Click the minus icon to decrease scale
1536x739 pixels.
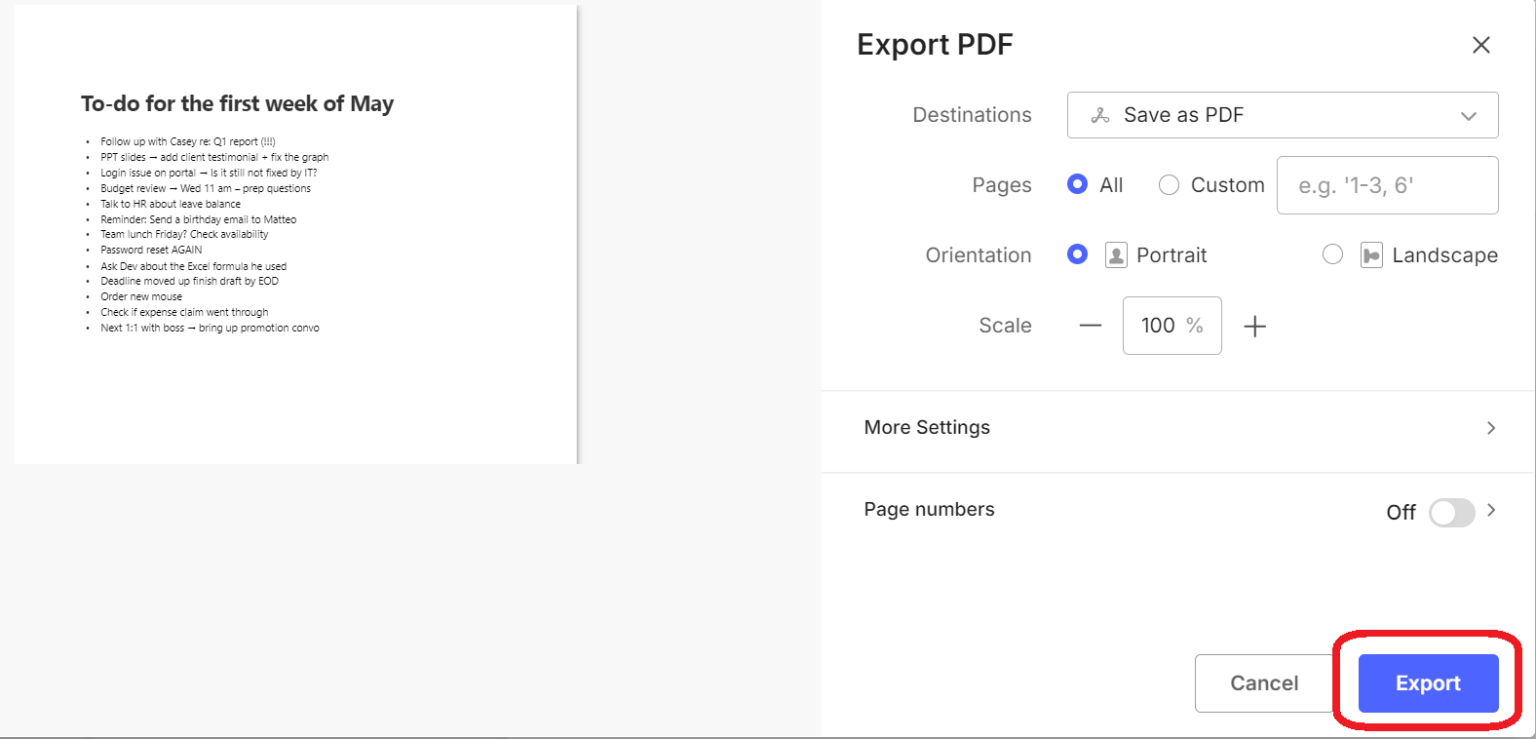pos(1090,325)
